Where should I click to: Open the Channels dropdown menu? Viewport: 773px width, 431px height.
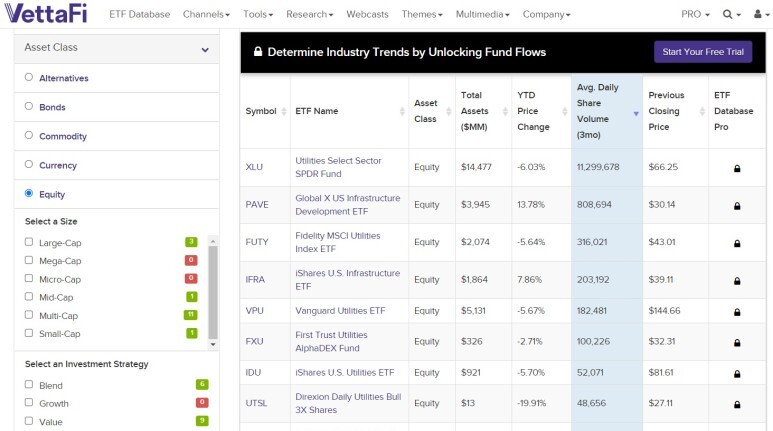pos(206,14)
